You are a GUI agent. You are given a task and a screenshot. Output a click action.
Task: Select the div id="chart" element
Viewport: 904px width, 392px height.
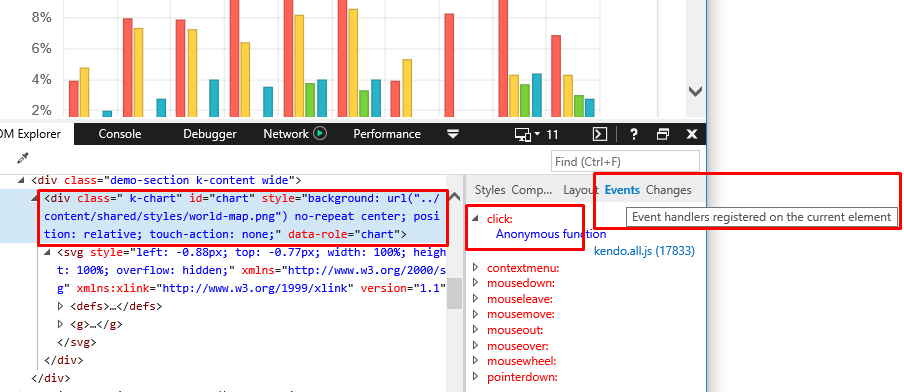[x=243, y=217]
